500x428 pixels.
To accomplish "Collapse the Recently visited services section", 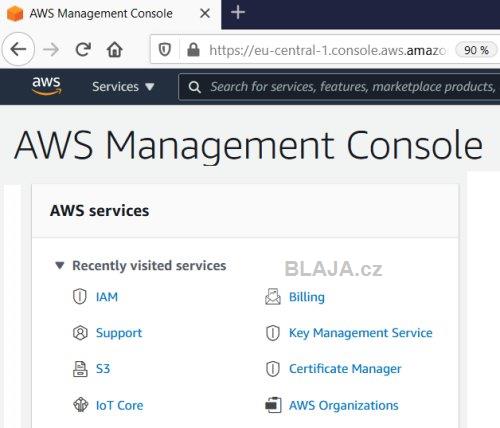I will [60, 266].
